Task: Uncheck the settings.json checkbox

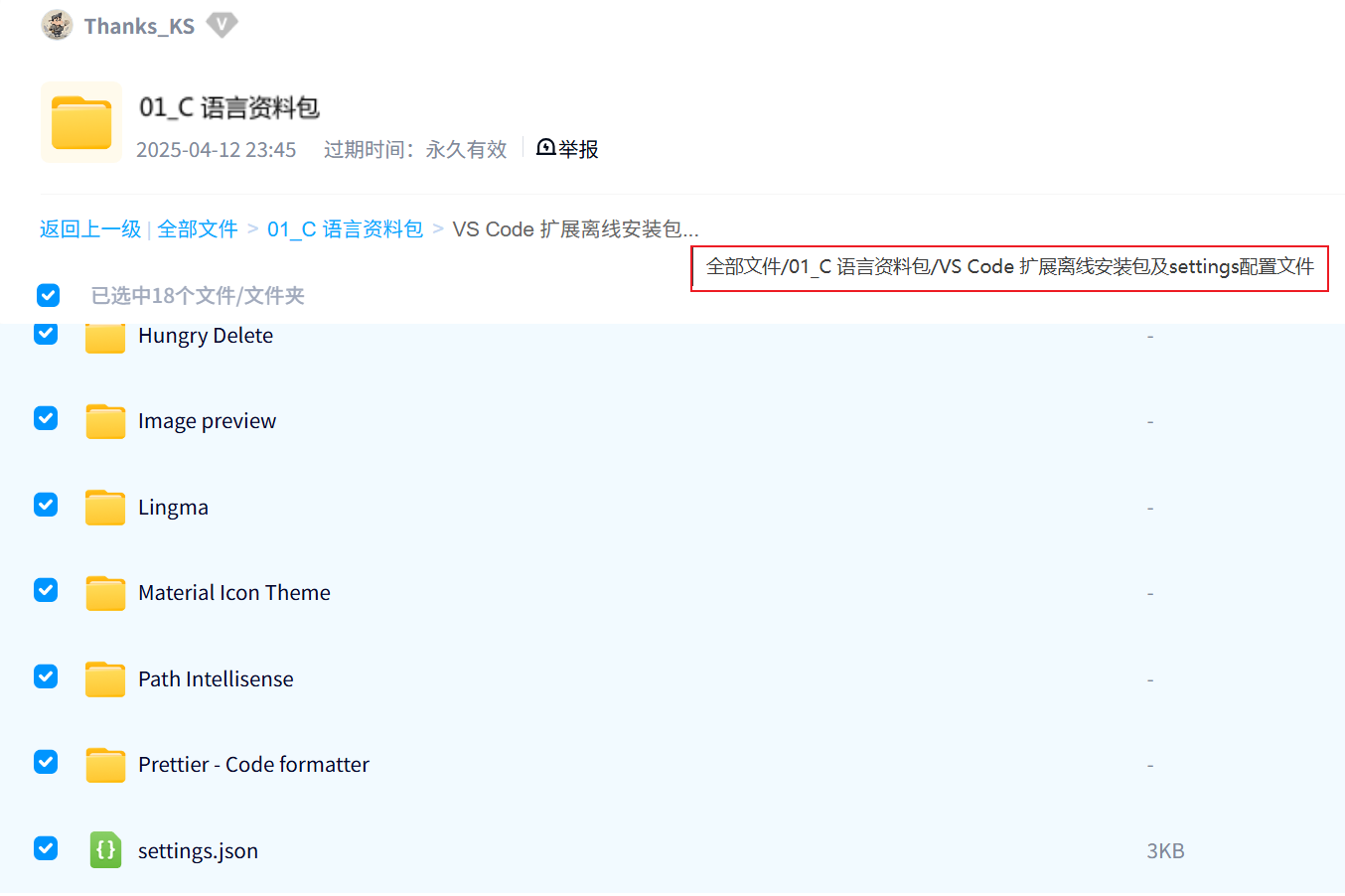Action: click(46, 848)
